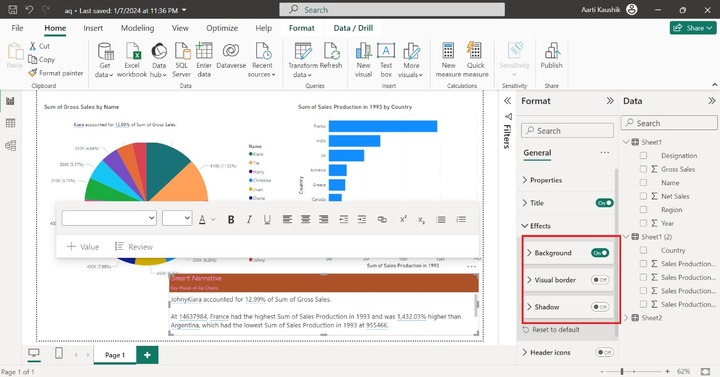
Task: Apply bold formatting in the text toolbar
Action: point(231,219)
